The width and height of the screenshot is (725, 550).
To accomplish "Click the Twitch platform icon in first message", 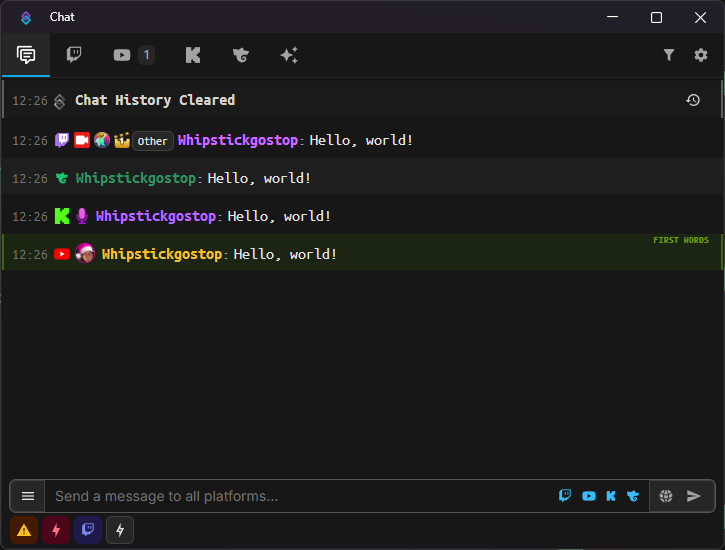I will click(x=62, y=140).
